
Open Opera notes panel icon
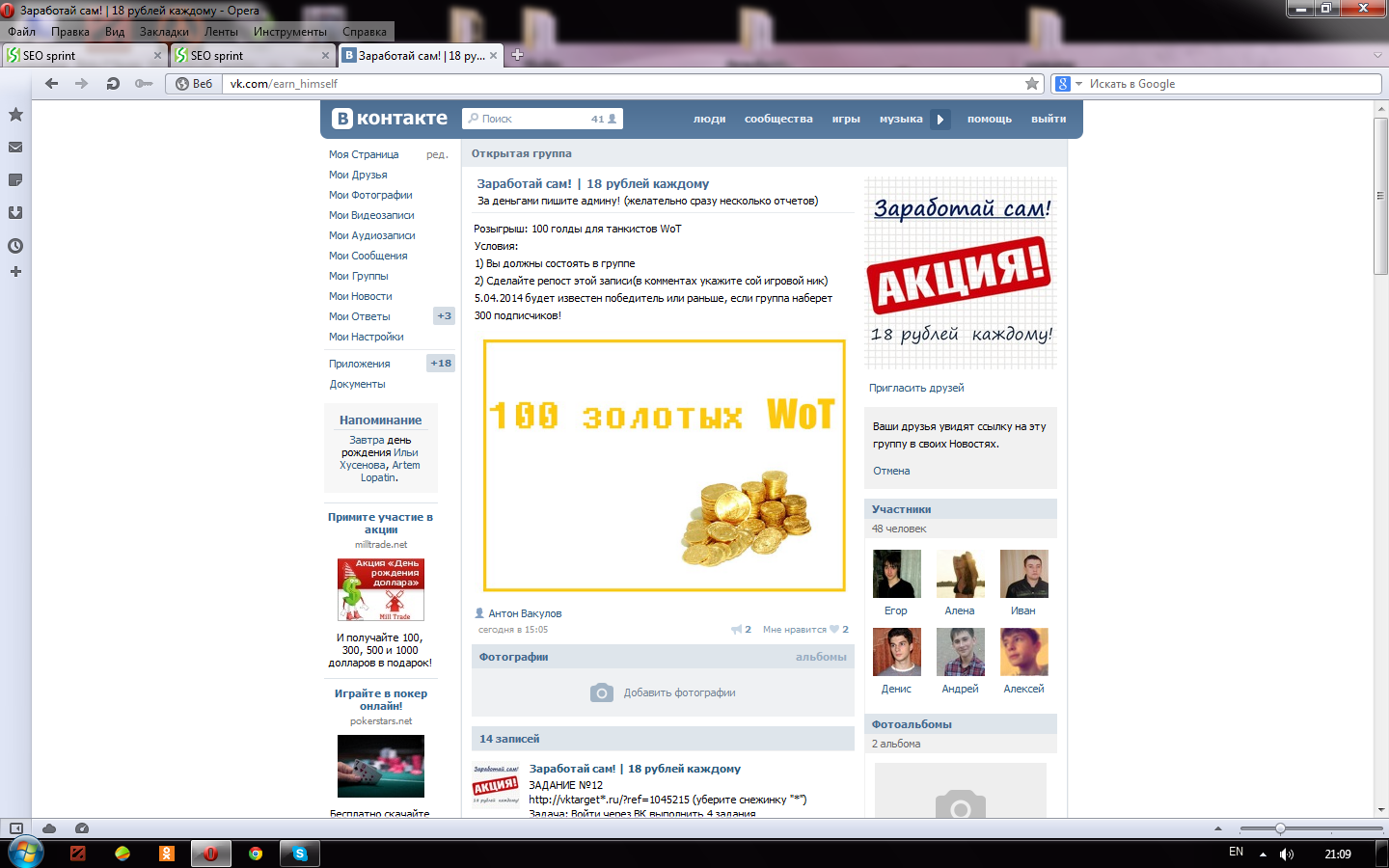pos(15,180)
